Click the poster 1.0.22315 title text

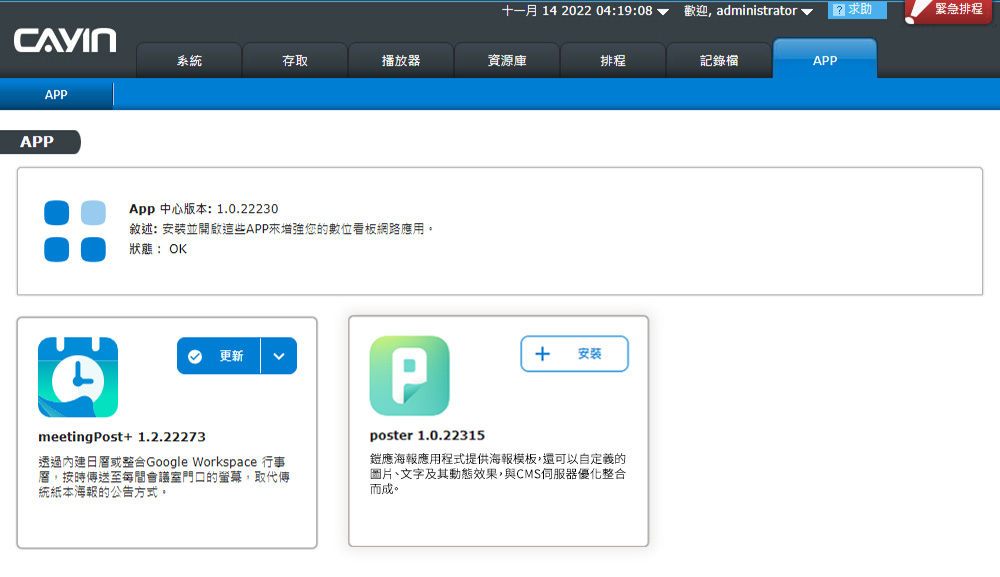427,436
